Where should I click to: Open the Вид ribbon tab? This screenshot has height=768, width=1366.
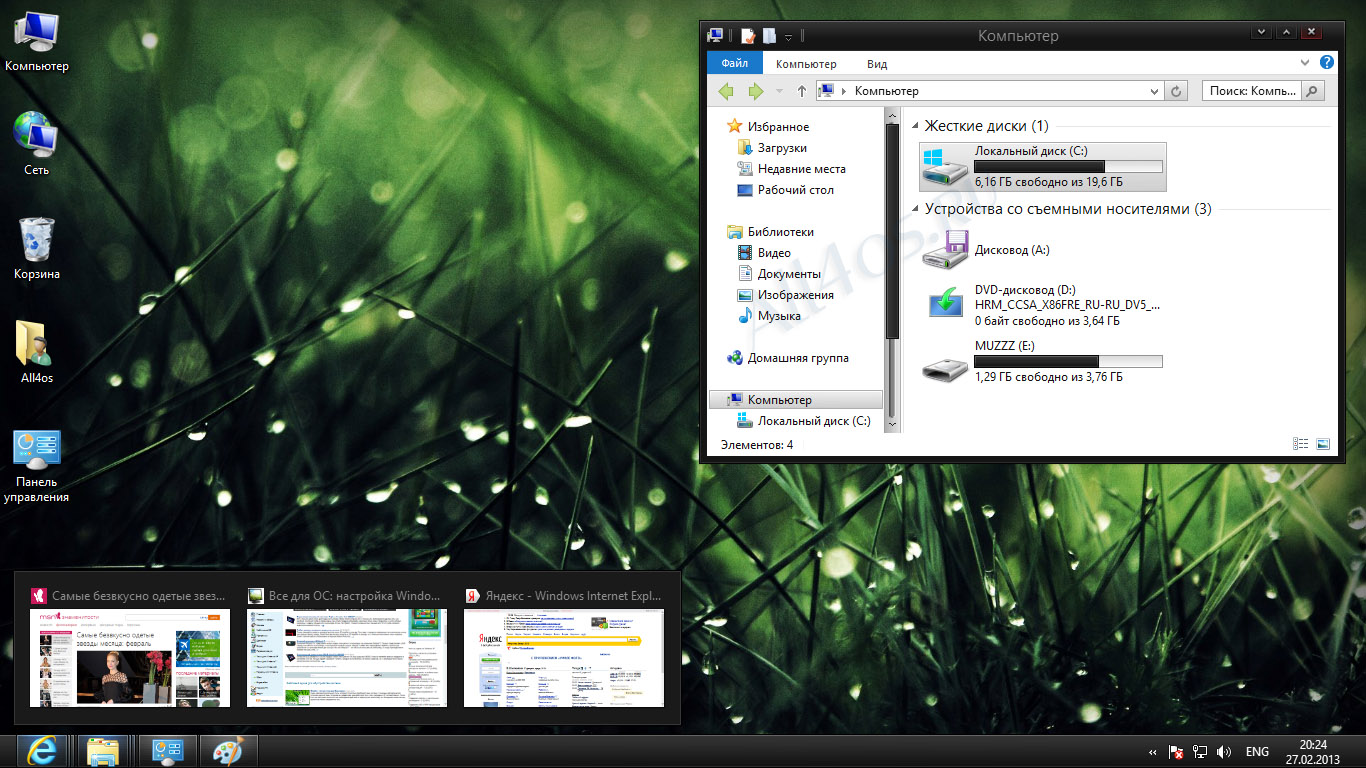click(877, 64)
